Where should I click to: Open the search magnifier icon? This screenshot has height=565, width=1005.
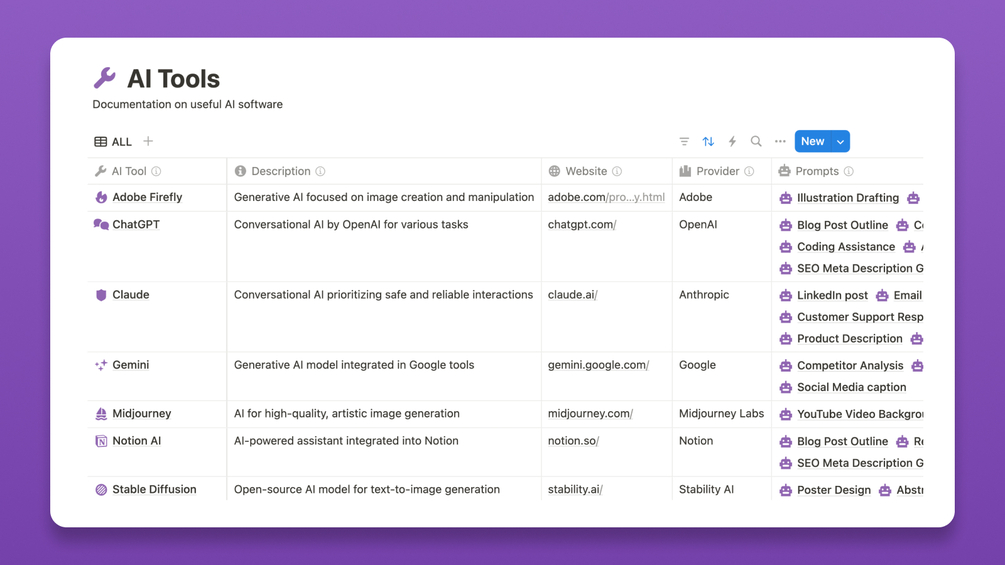click(756, 142)
